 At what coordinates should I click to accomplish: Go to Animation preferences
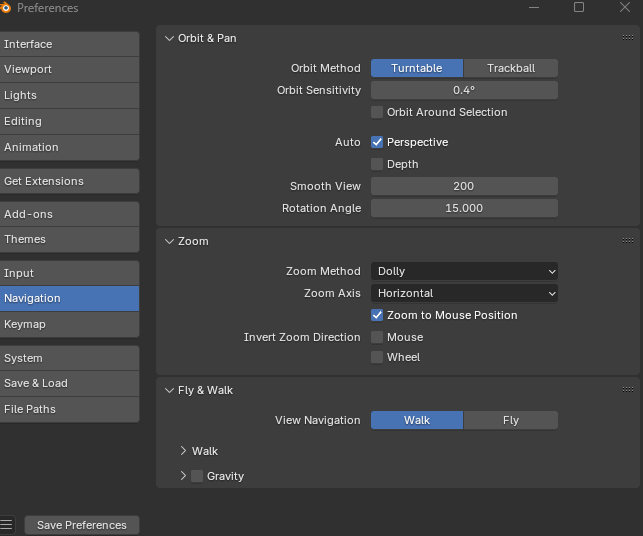[x=69, y=147]
